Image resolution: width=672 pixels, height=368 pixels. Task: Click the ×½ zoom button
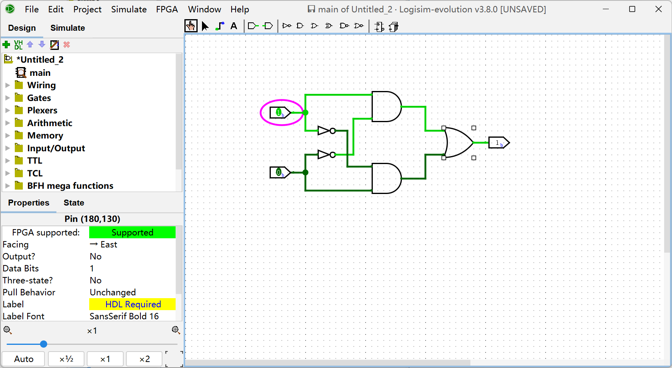point(66,359)
